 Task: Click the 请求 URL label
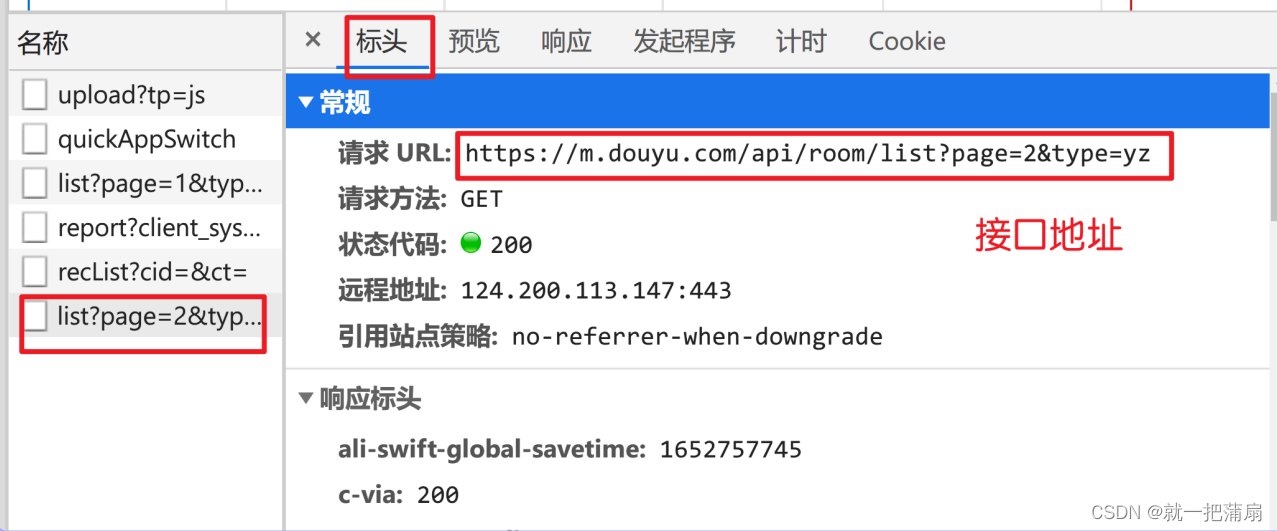click(x=395, y=153)
